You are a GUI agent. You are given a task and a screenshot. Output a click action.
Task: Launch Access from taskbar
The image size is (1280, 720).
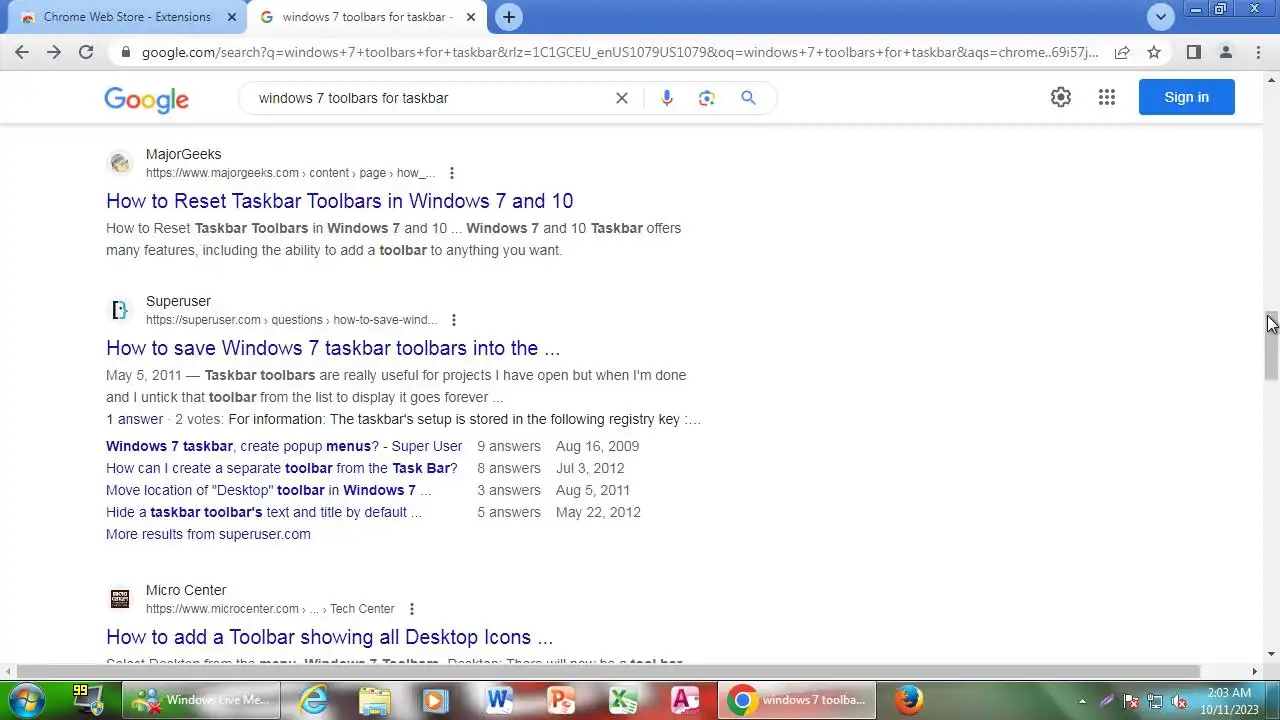point(685,700)
